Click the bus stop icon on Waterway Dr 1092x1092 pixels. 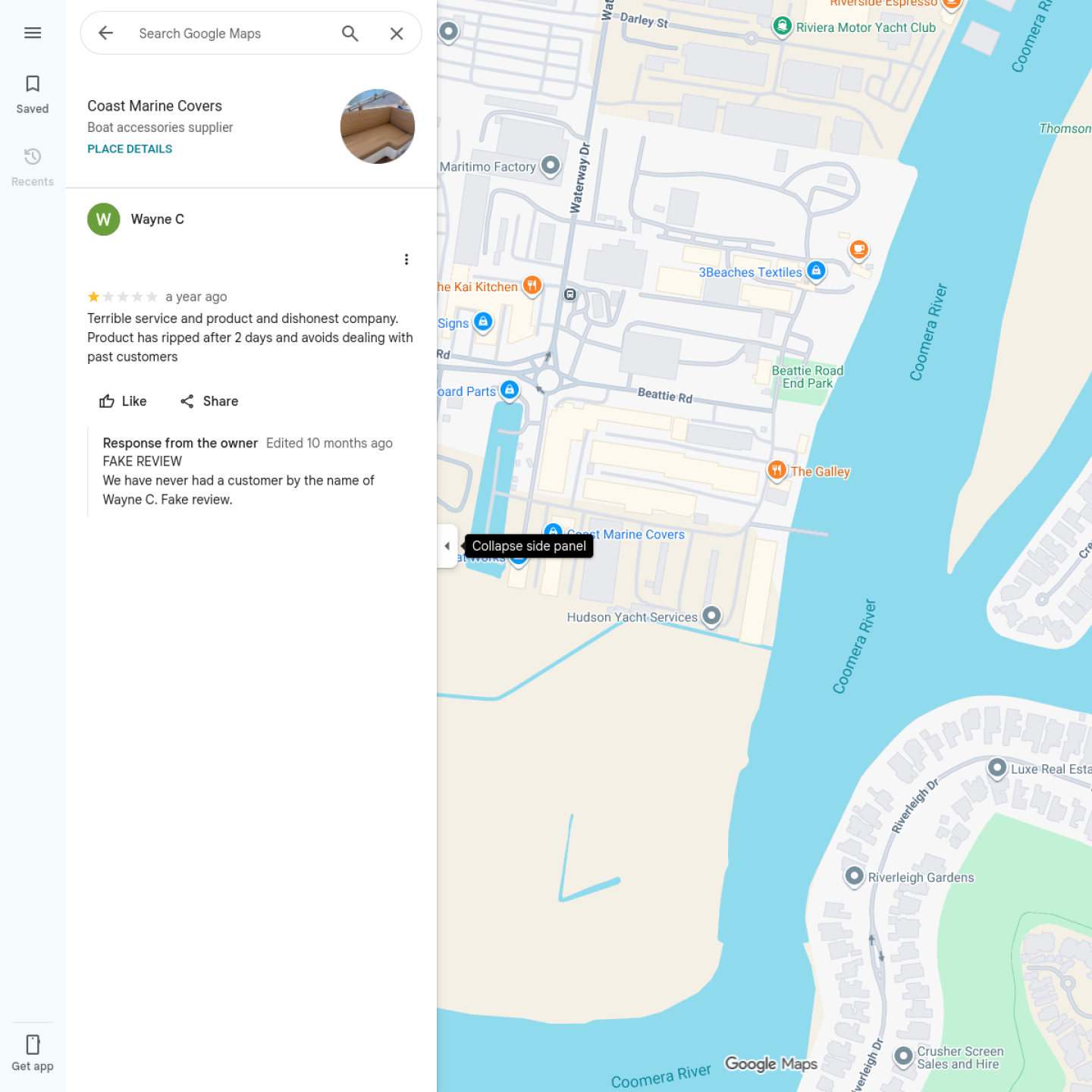[x=570, y=294]
